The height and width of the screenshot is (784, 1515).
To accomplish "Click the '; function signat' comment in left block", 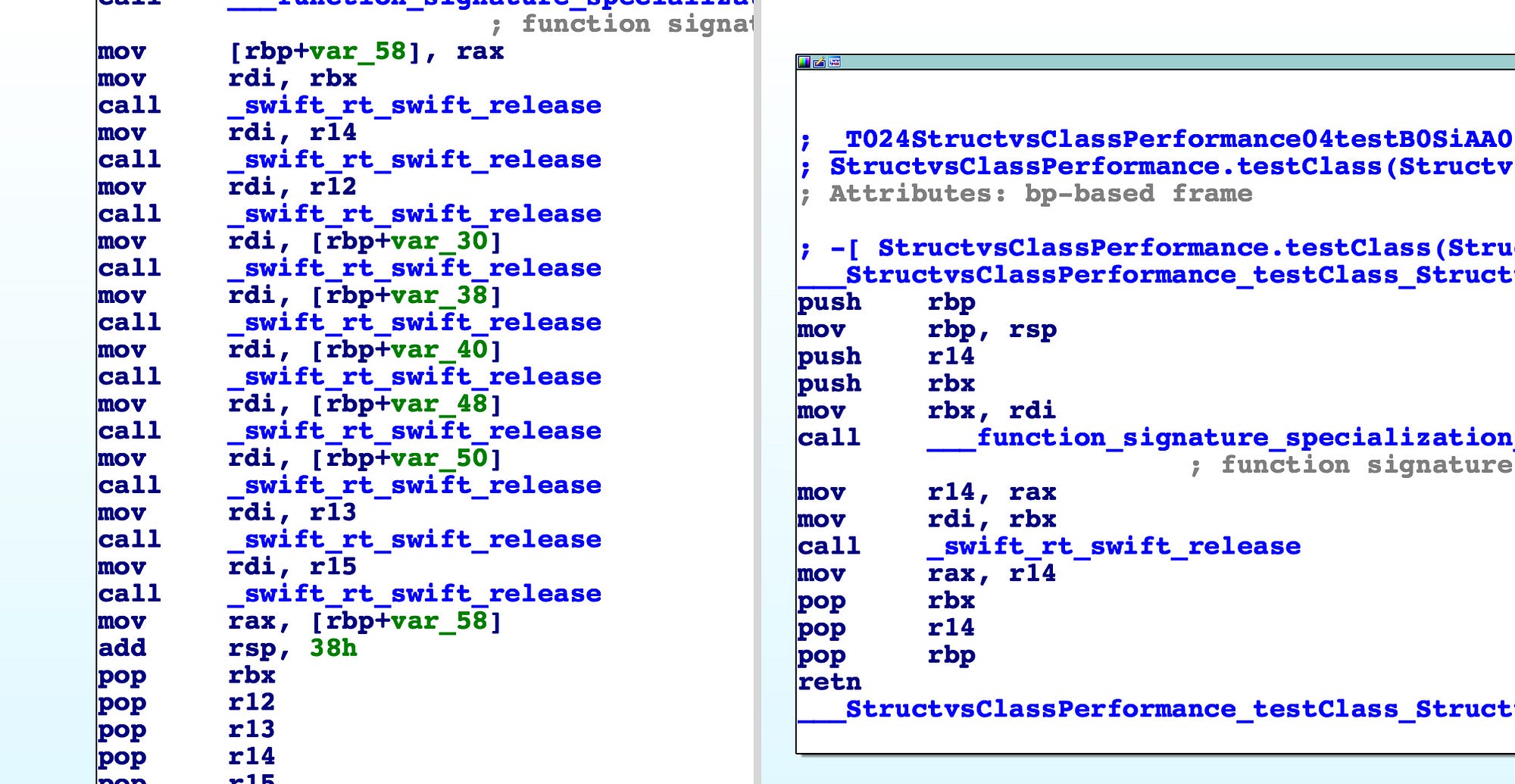I will [x=623, y=24].
